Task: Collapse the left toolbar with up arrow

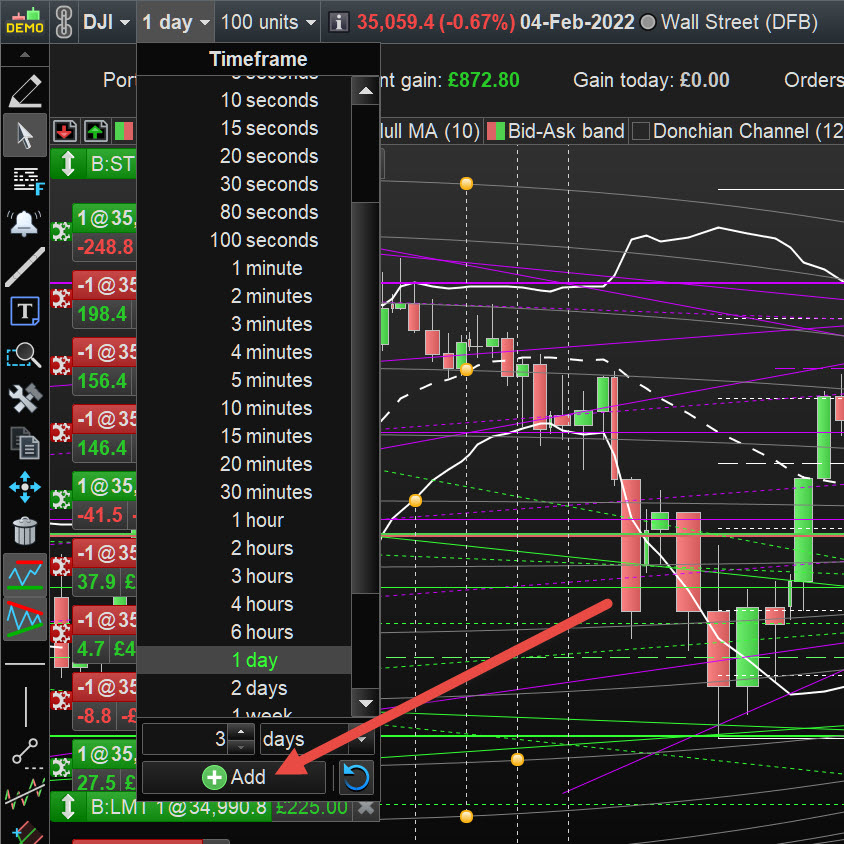Action: pyautogui.click(x=25, y=54)
